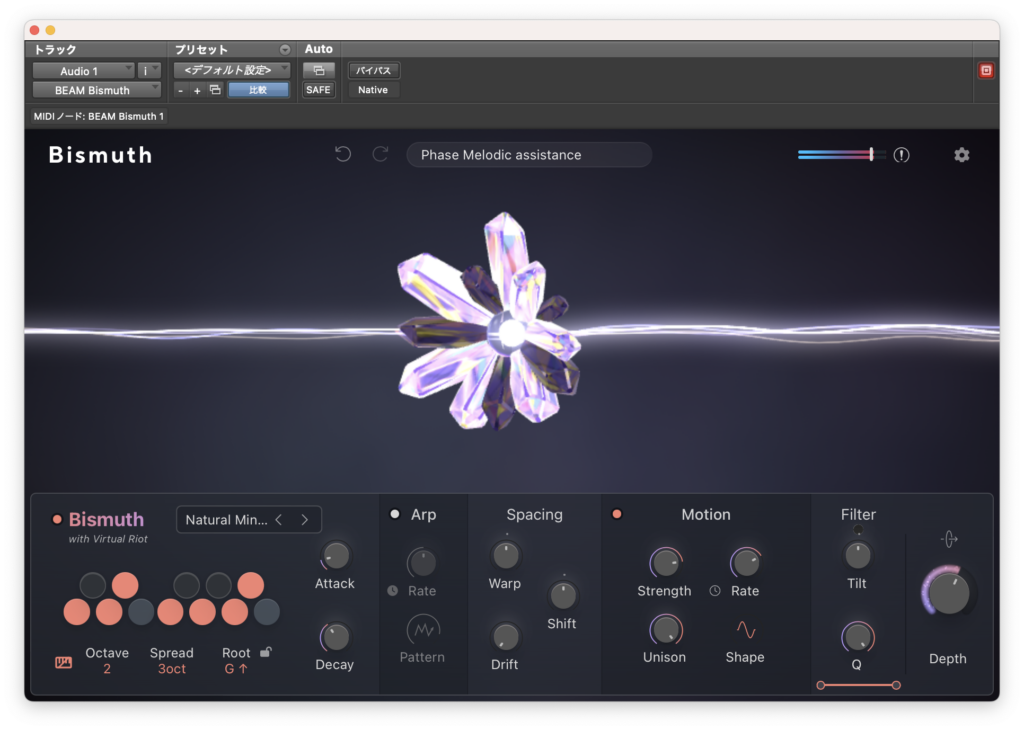Open the プリセット menu circle arrow
The width and height of the screenshot is (1024, 730).
pos(285,50)
